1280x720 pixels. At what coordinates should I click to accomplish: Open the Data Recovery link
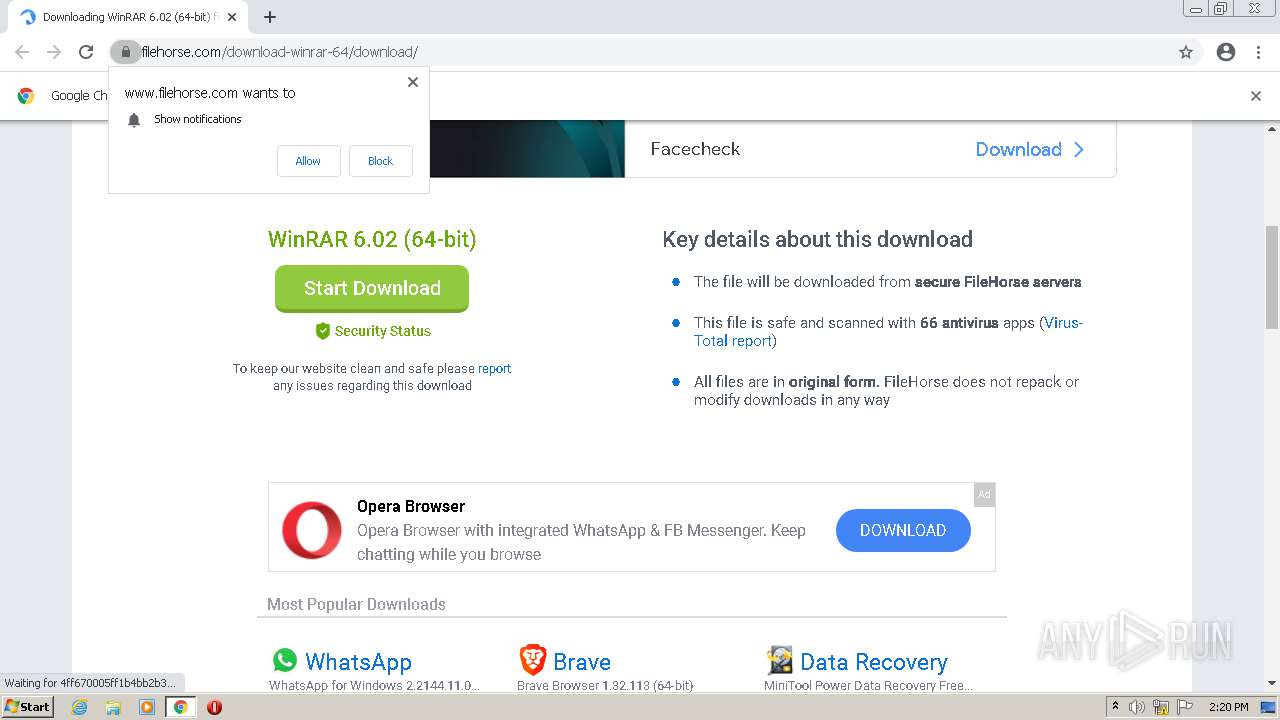[x=874, y=662]
